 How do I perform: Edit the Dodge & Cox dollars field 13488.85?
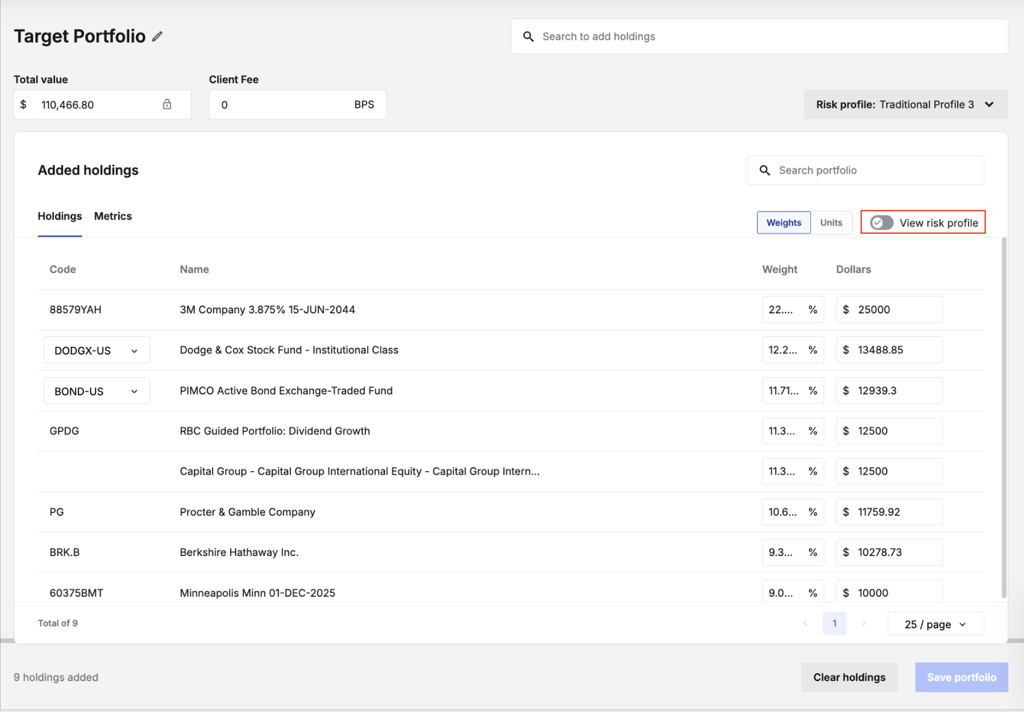coord(889,350)
